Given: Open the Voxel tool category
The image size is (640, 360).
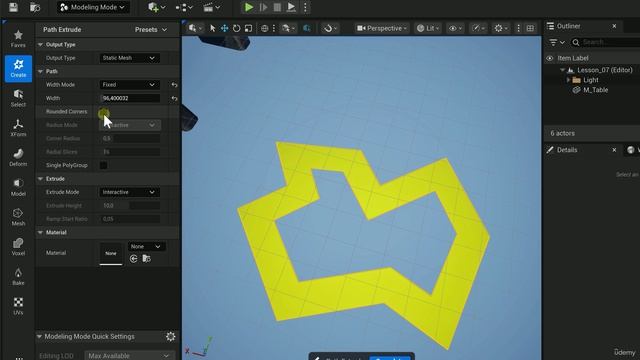Looking at the screenshot, I should tap(18, 247).
